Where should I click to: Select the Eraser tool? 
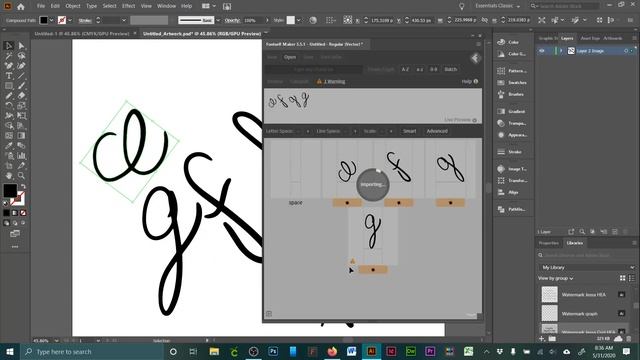click(21, 96)
